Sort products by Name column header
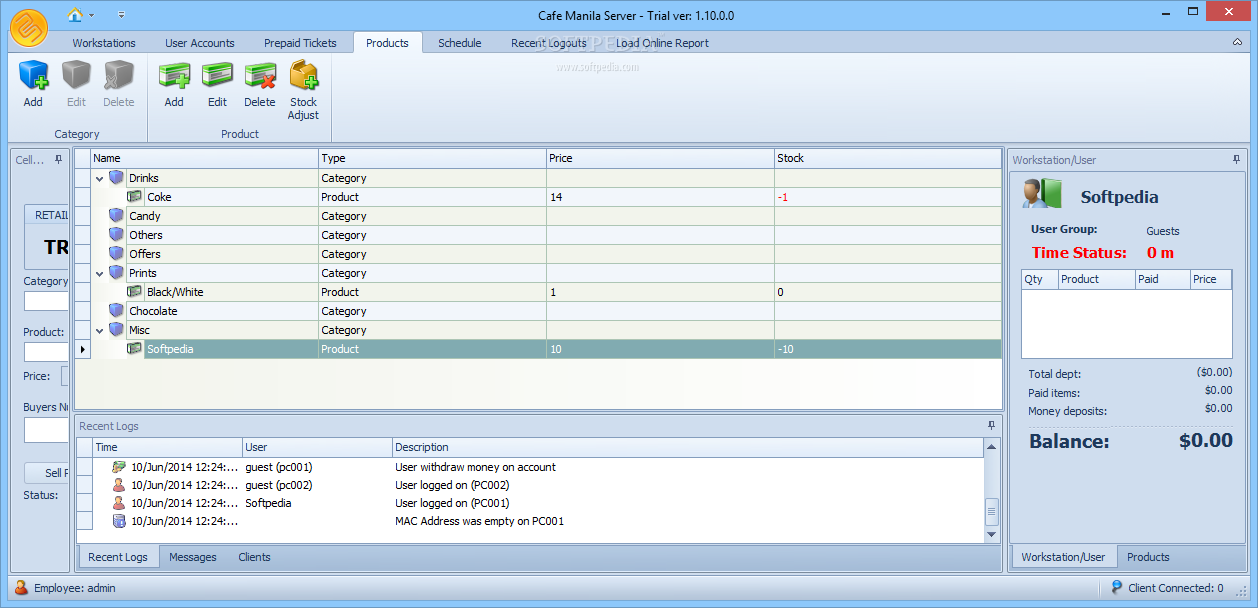 [x=204, y=158]
